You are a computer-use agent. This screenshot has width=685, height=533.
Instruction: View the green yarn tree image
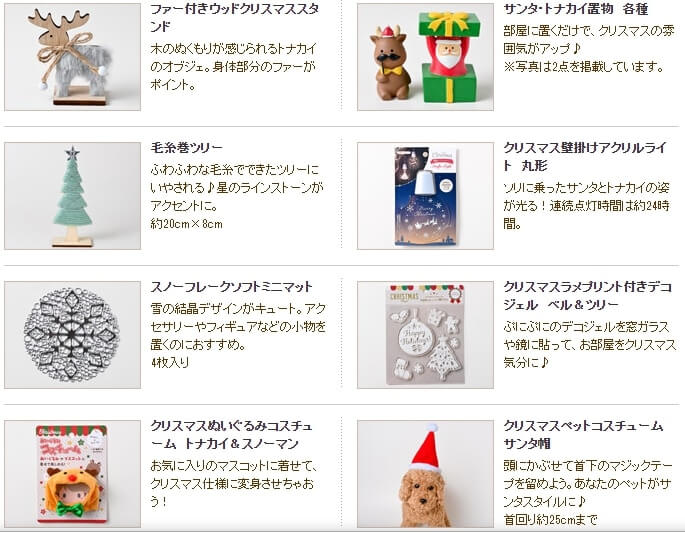(73, 196)
